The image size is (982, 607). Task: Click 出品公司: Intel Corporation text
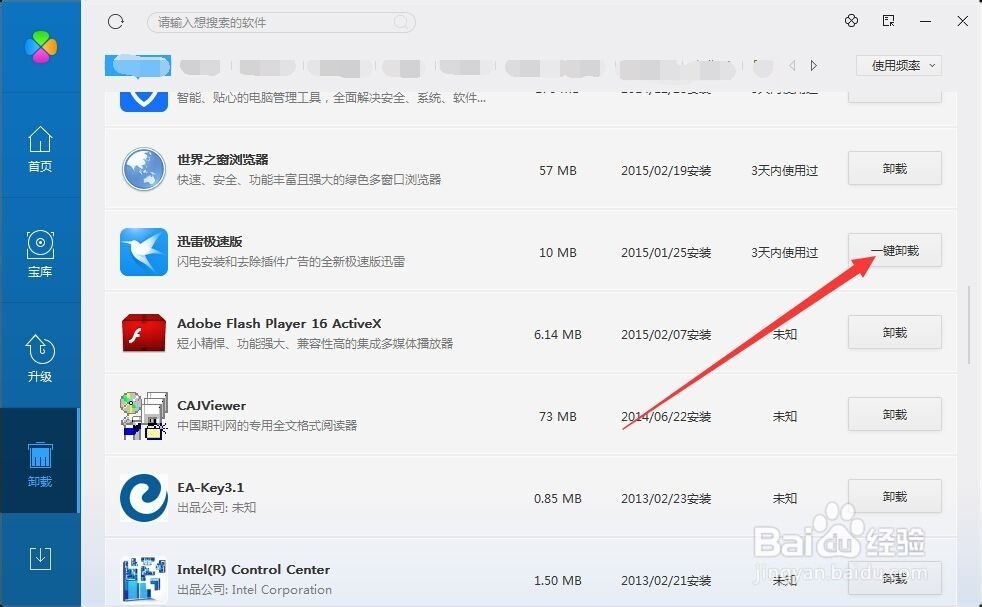point(254,589)
